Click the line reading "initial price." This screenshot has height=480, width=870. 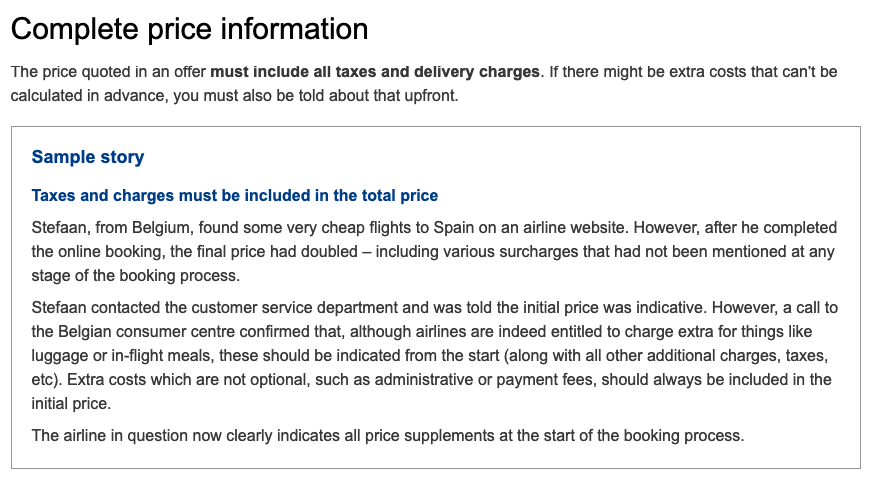point(71,403)
